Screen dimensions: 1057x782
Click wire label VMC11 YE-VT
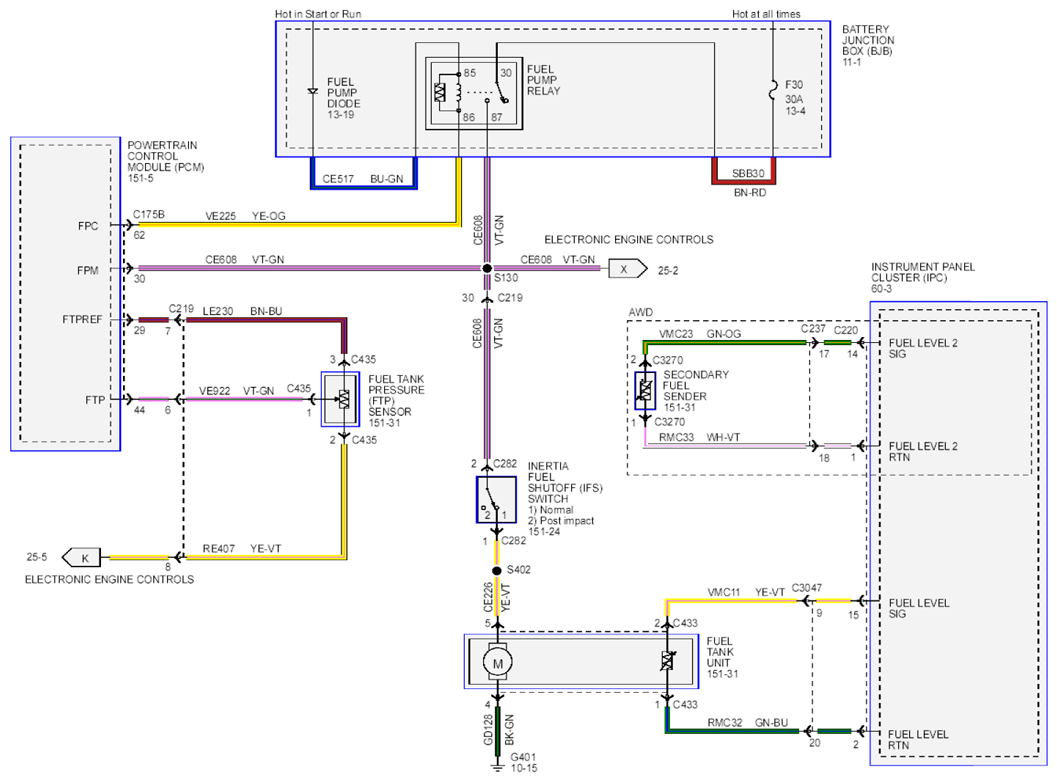click(746, 593)
